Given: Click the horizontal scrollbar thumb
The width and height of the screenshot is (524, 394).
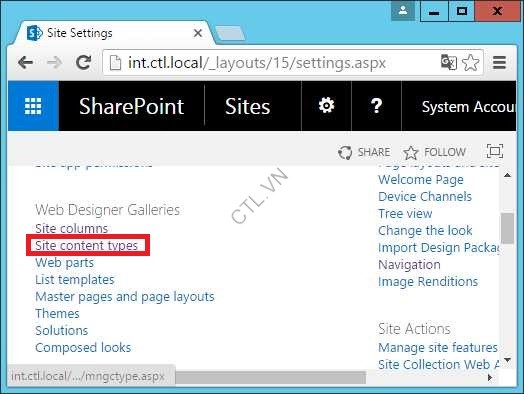Looking at the screenshot, I should point(271,378).
